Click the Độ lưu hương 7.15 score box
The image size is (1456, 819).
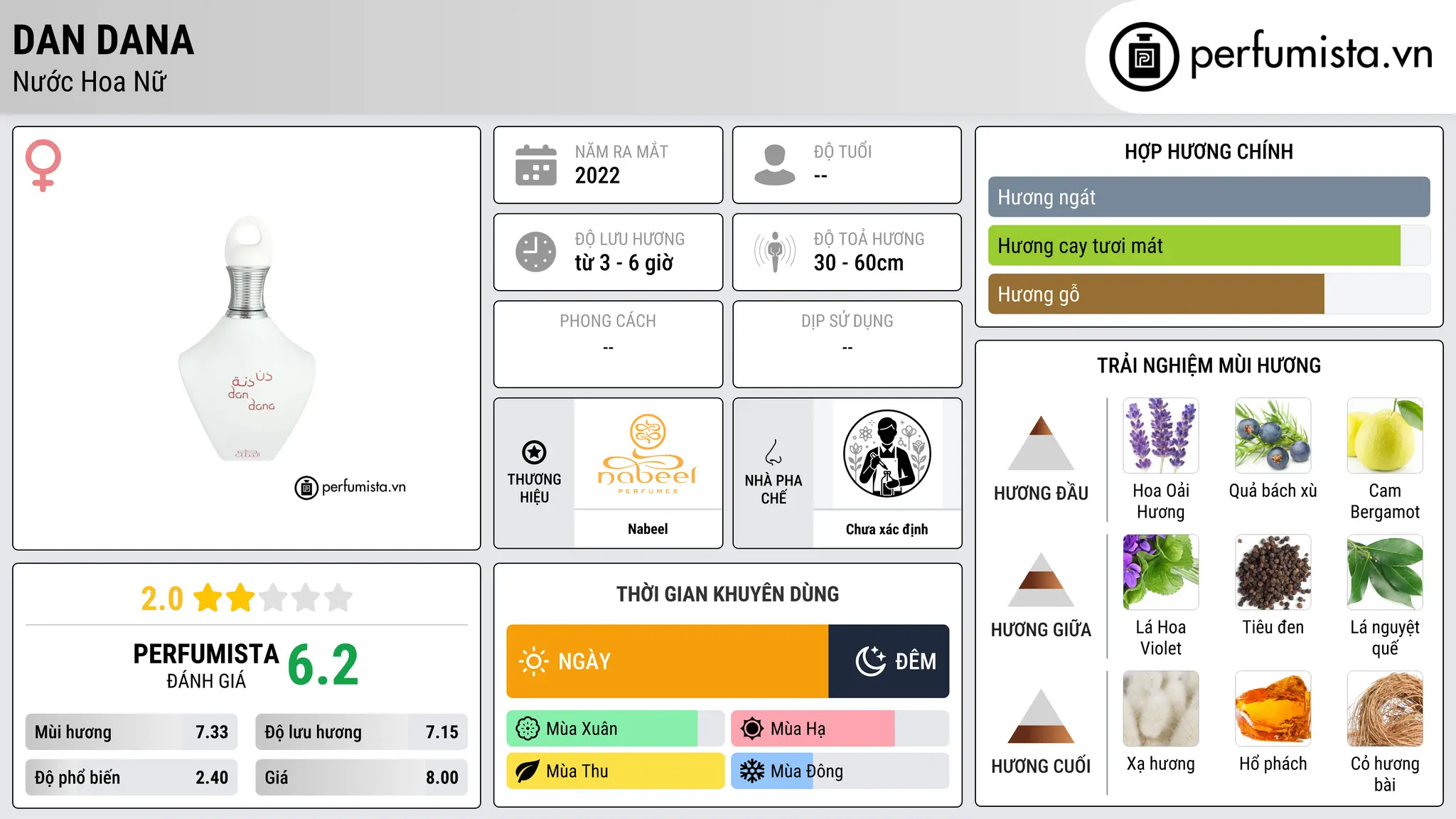pos(361,732)
